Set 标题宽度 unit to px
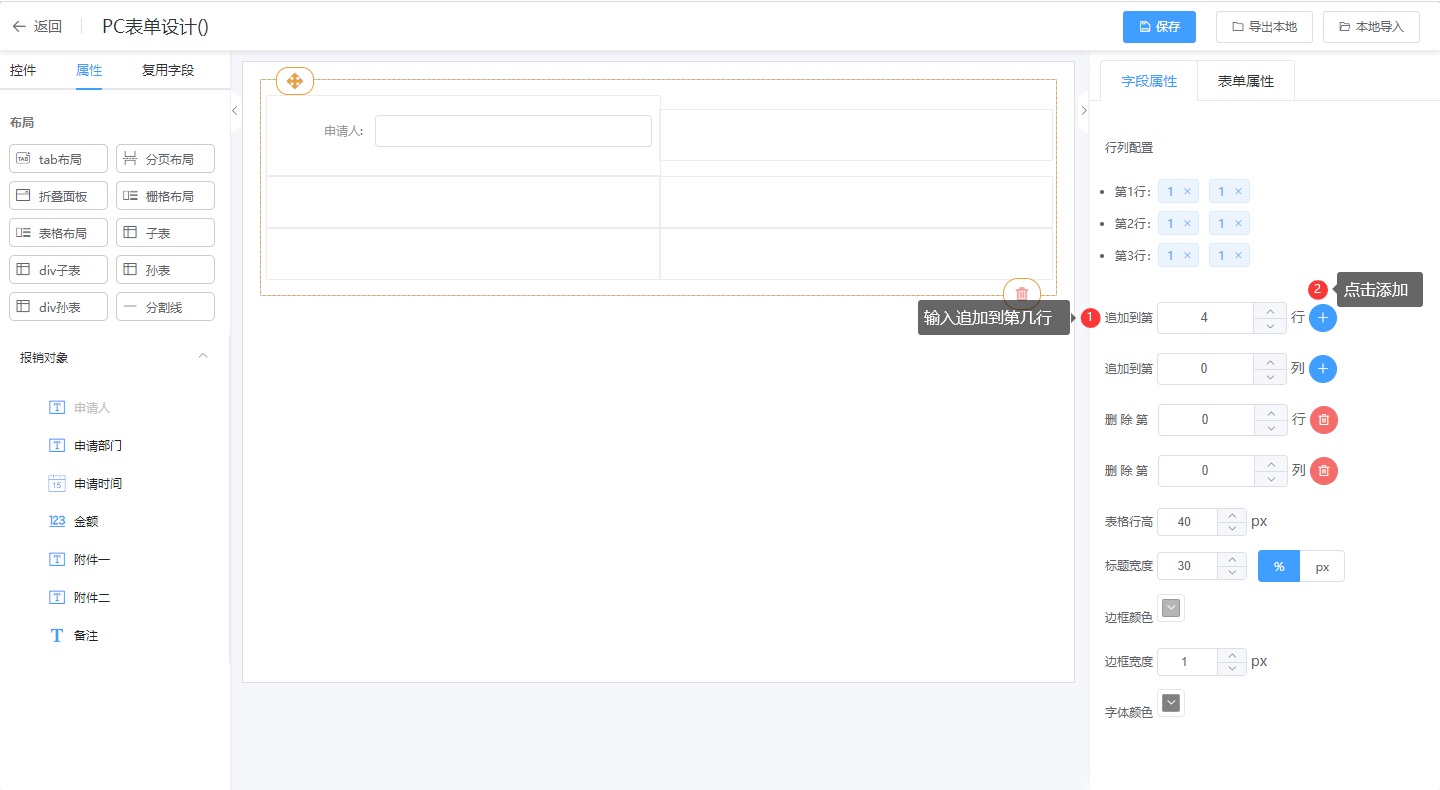This screenshot has height=790, width=1440. 1322,567
